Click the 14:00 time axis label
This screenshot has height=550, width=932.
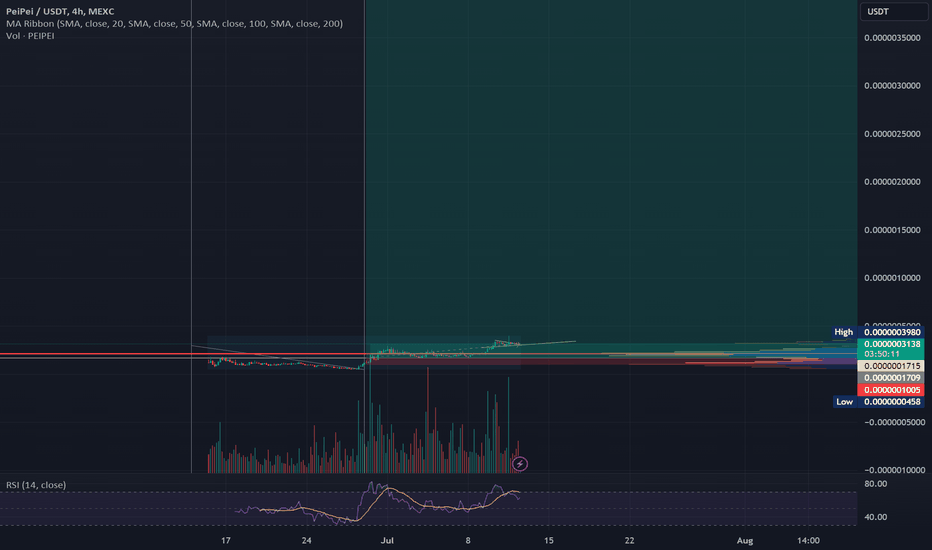coord(808,540)
